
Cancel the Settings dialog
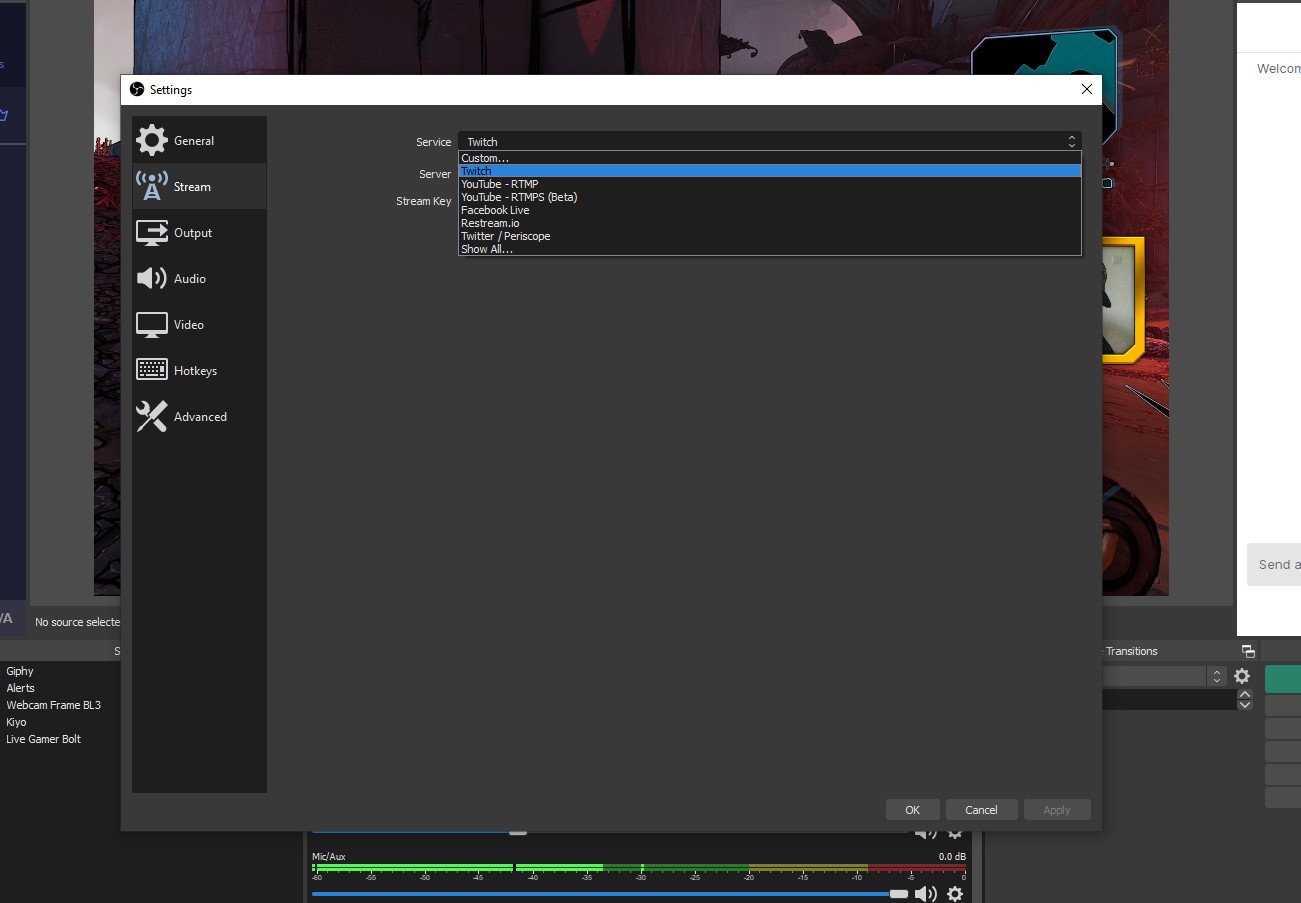[x=981, y=810]
